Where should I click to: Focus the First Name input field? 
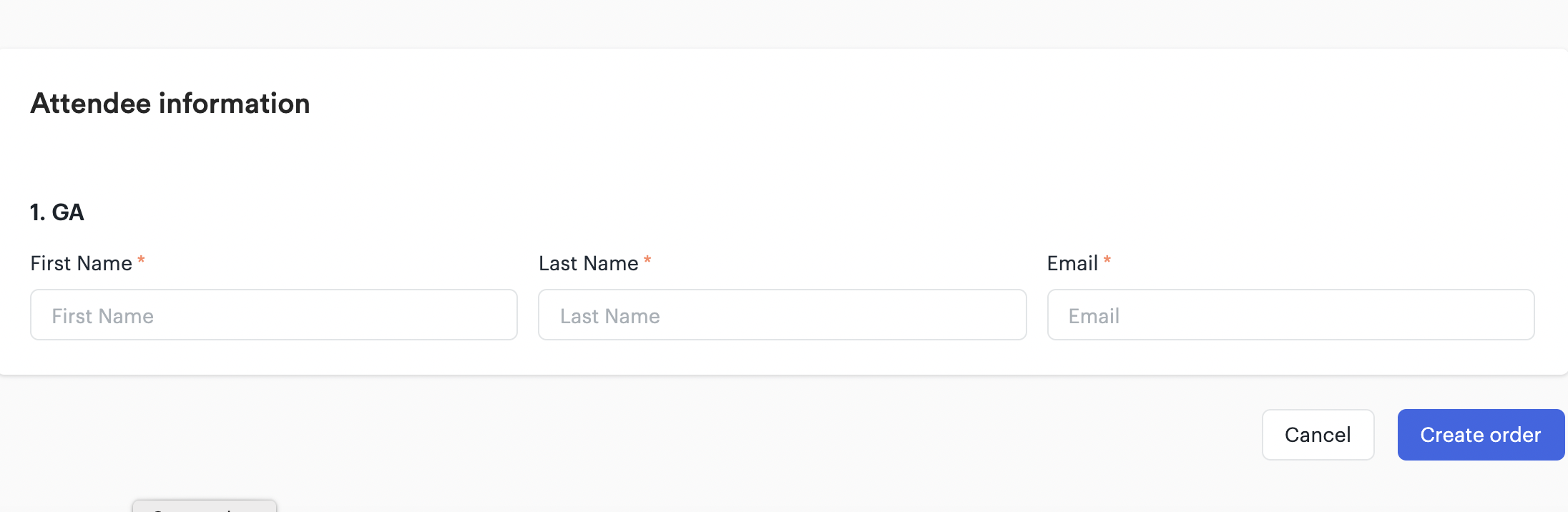(274, 315)
